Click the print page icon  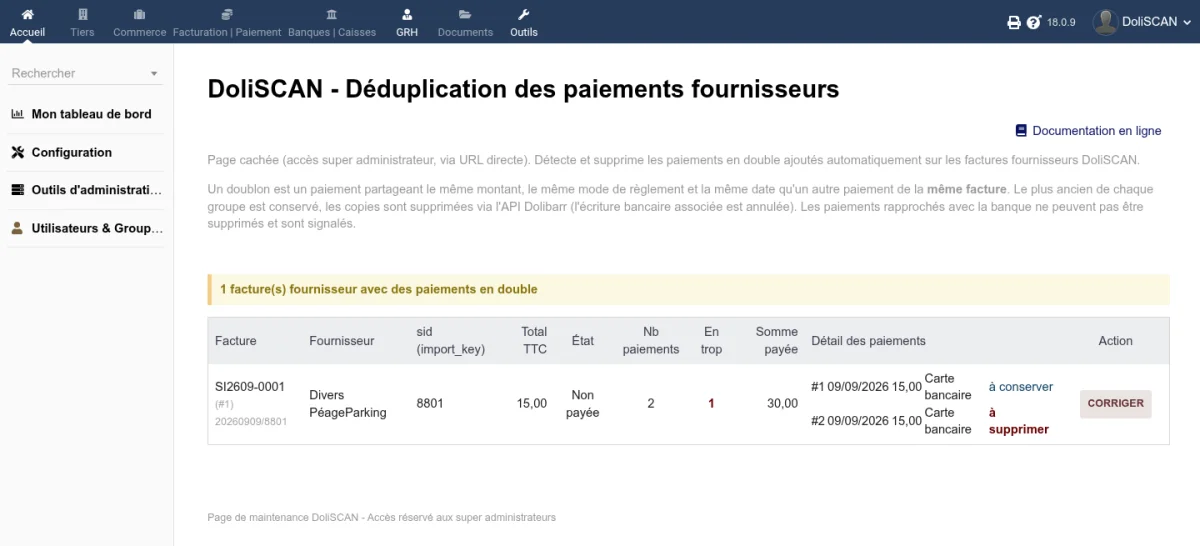click(1014, 22)
